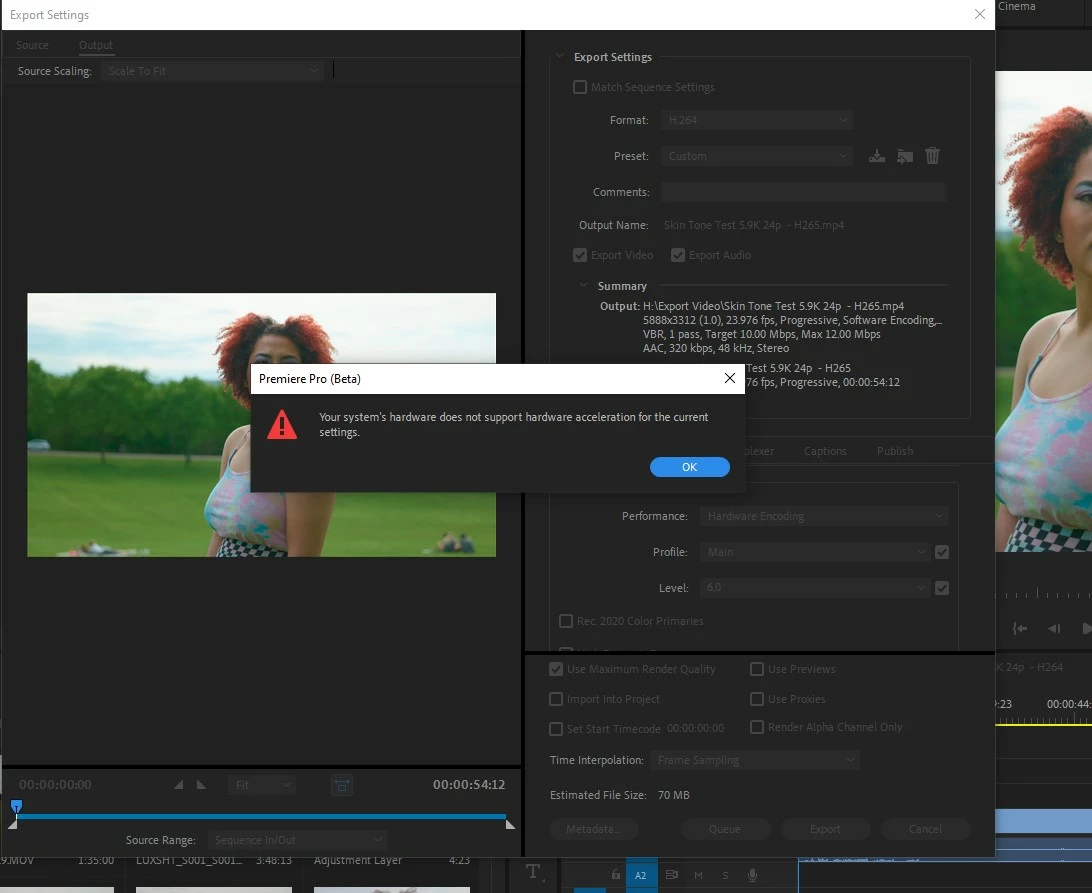Toggle the Export Video checkbox
Image resolution: width=1092 pixels, height=893 pixels.
[579, 255]
